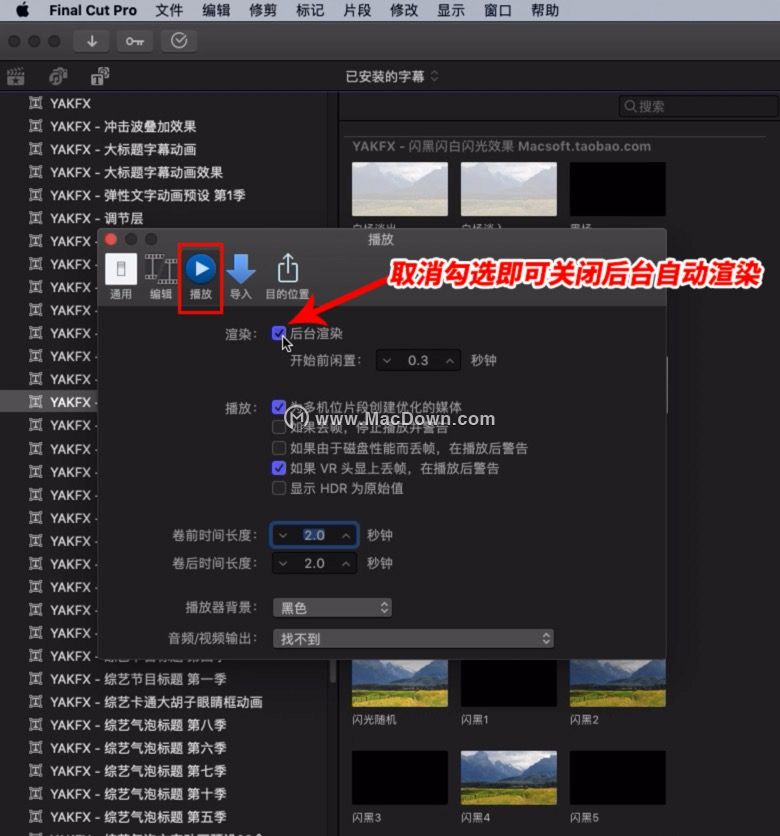This screenshot has width=780, height=836.
Task: Open the Final Cut Pro app menu
Action: point(93,10)
